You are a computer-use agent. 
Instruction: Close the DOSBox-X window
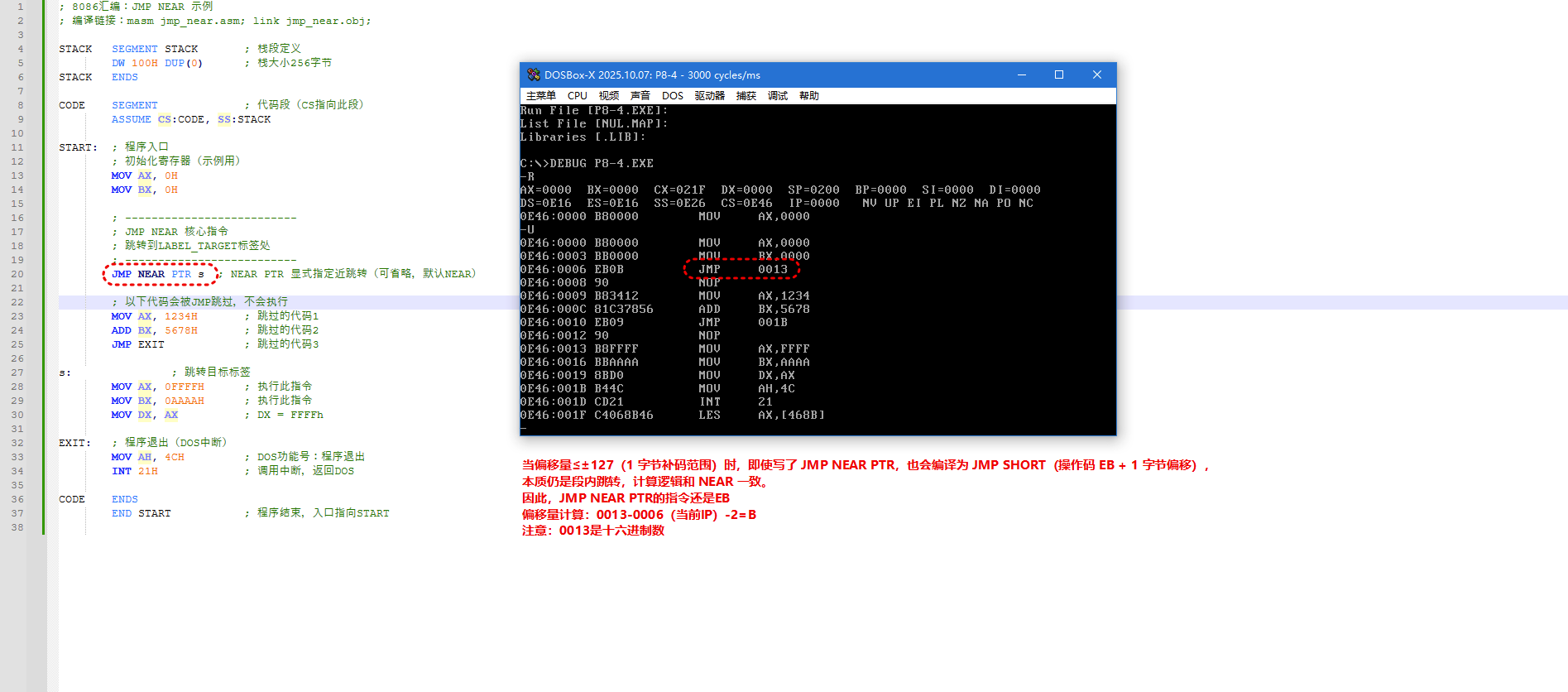tap(1097, 74)
